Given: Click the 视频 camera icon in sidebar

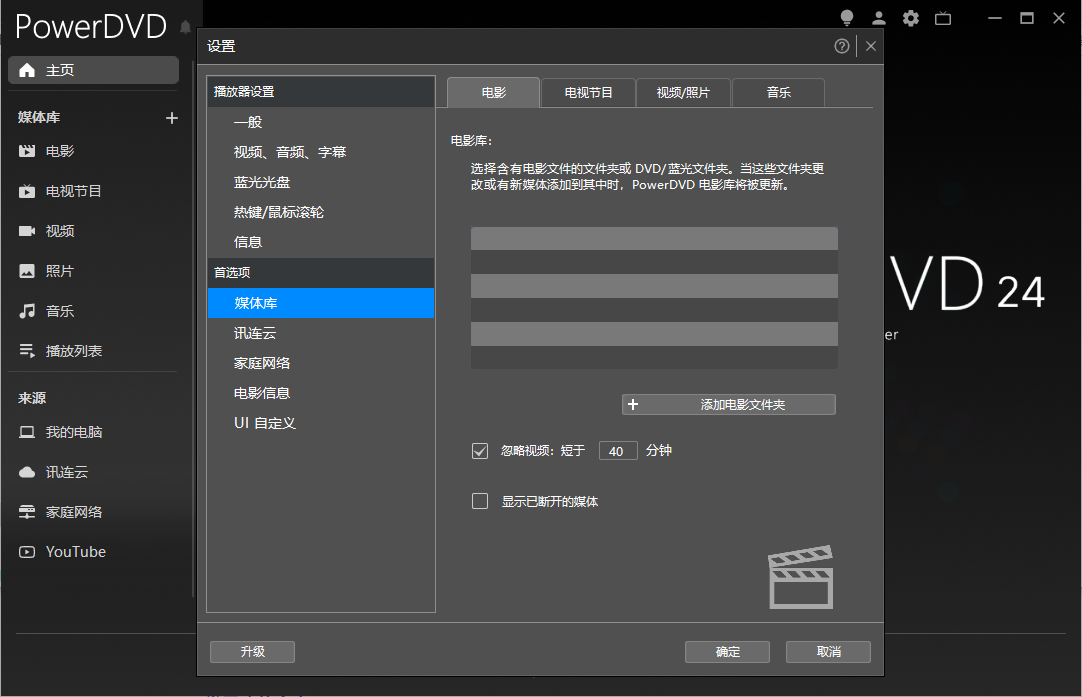Looking at the screenshot, I should (x=27, y=231).
